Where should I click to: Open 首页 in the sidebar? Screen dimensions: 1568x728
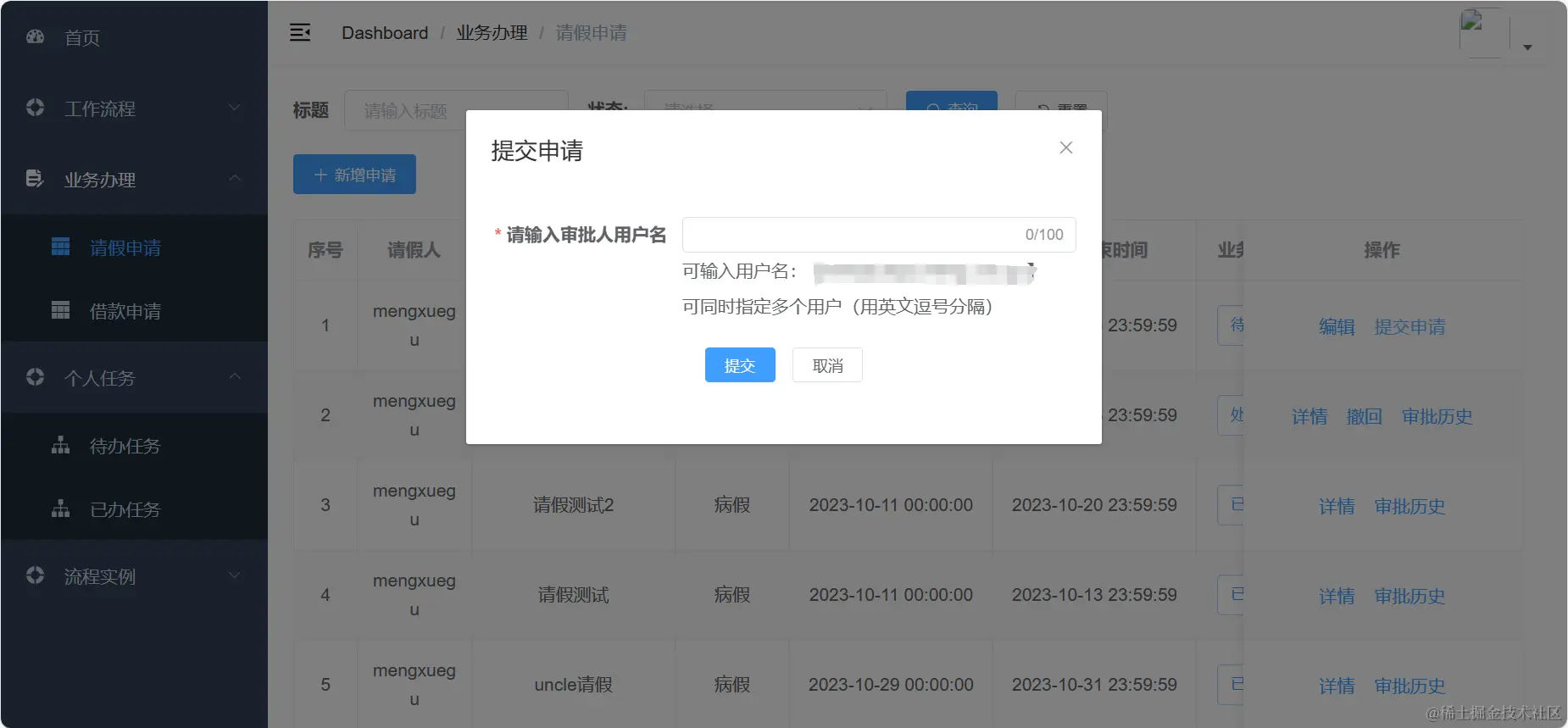[x=134, y=36]
